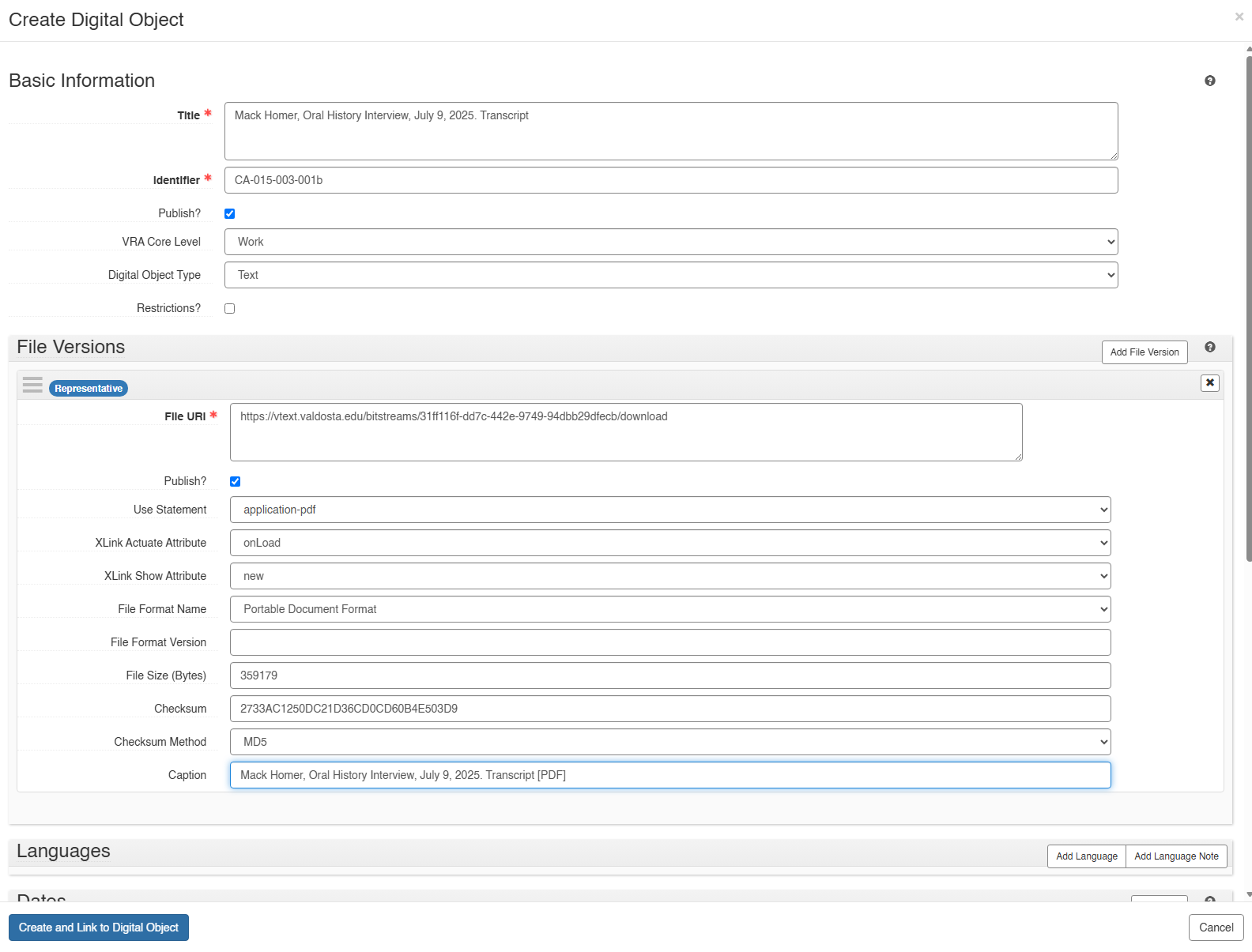Screen dimensions: 1252x952
Task: Click the Languages section heading
Action: (63, 851)
